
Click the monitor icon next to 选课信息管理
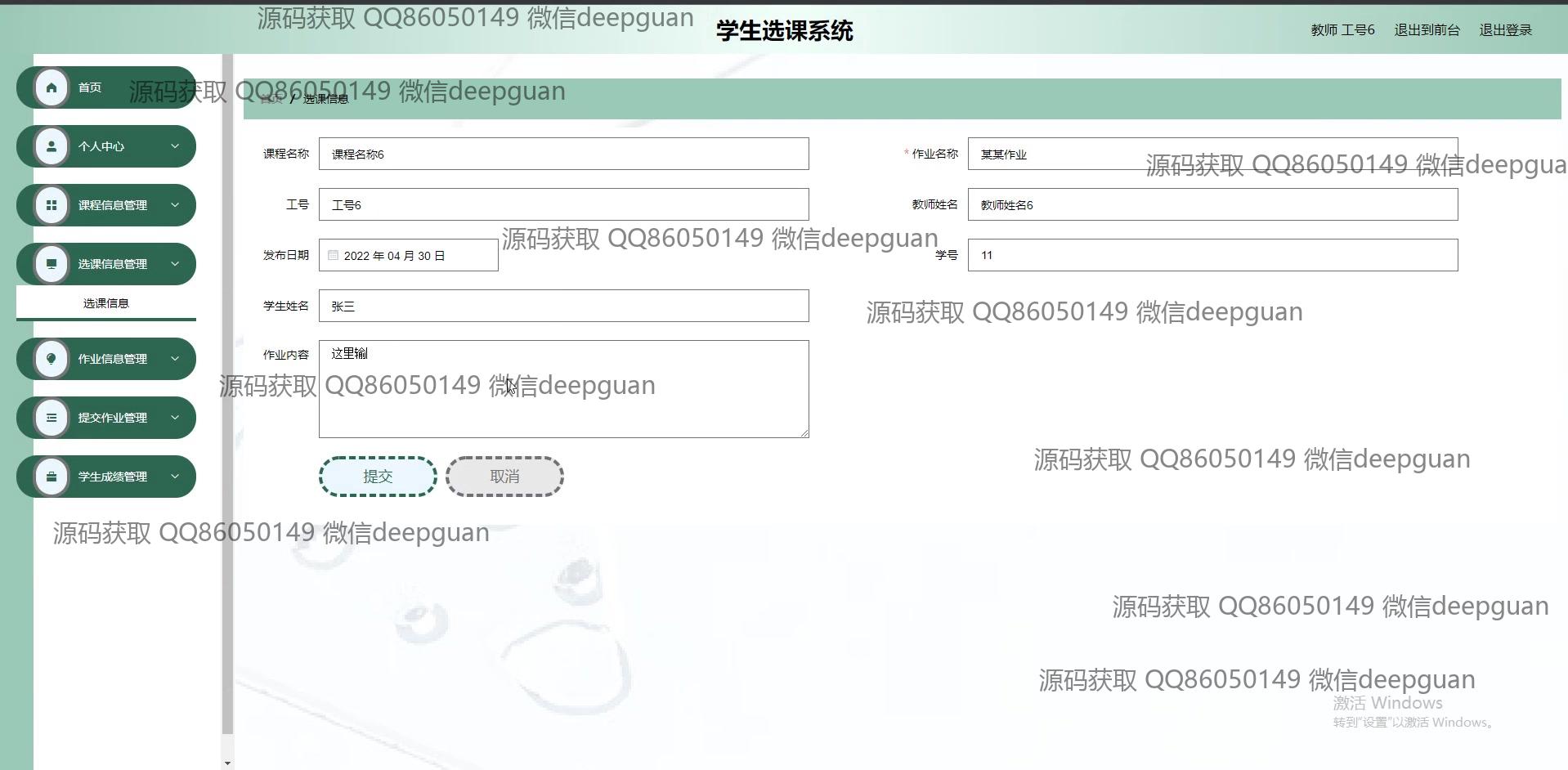52,264
